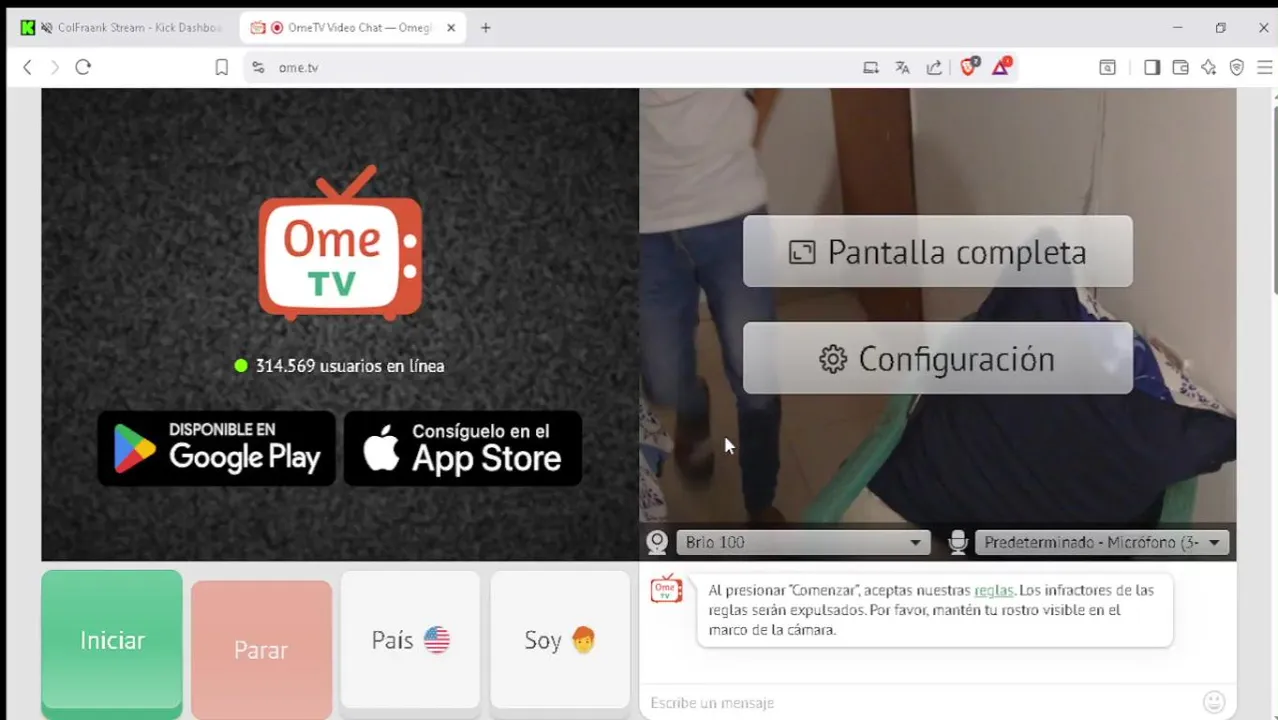Click the cast/media icon in address bar
The height and width of the screenshot is (720, 1278).
871,67
